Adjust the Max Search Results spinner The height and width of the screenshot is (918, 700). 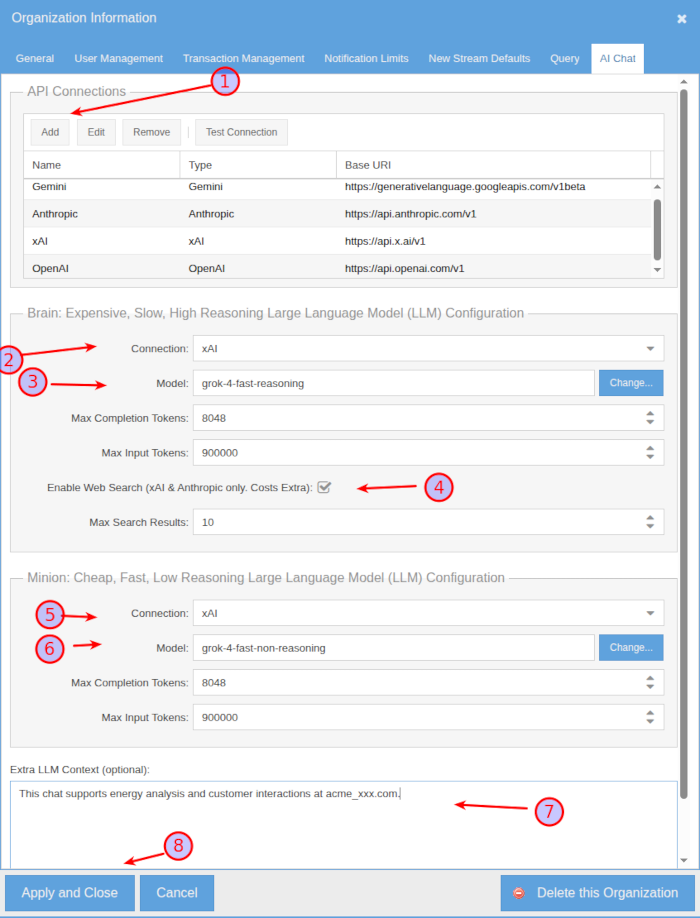pyautogui.click(x=649, y=522)
